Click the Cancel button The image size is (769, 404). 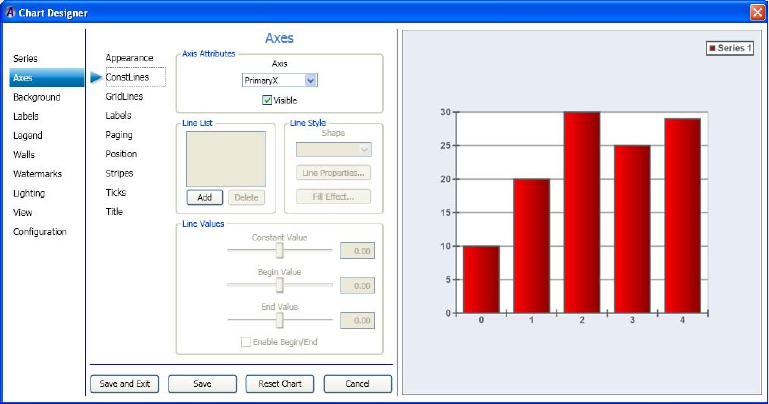pyautogui.click(x=358, y=384)
